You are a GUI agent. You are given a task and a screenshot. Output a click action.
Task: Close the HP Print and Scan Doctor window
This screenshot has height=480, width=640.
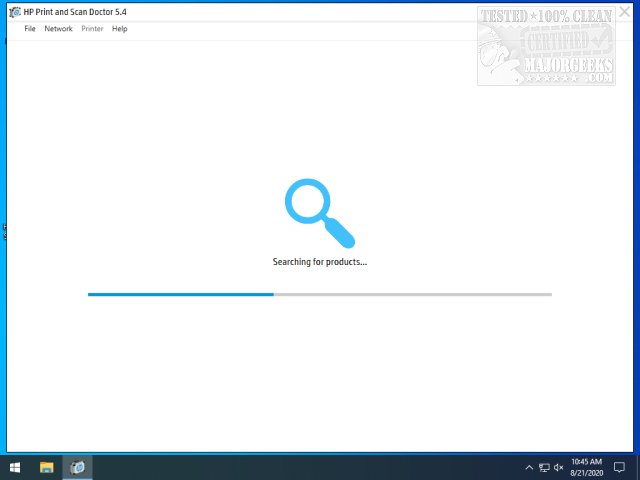click(x=624, y=12)
